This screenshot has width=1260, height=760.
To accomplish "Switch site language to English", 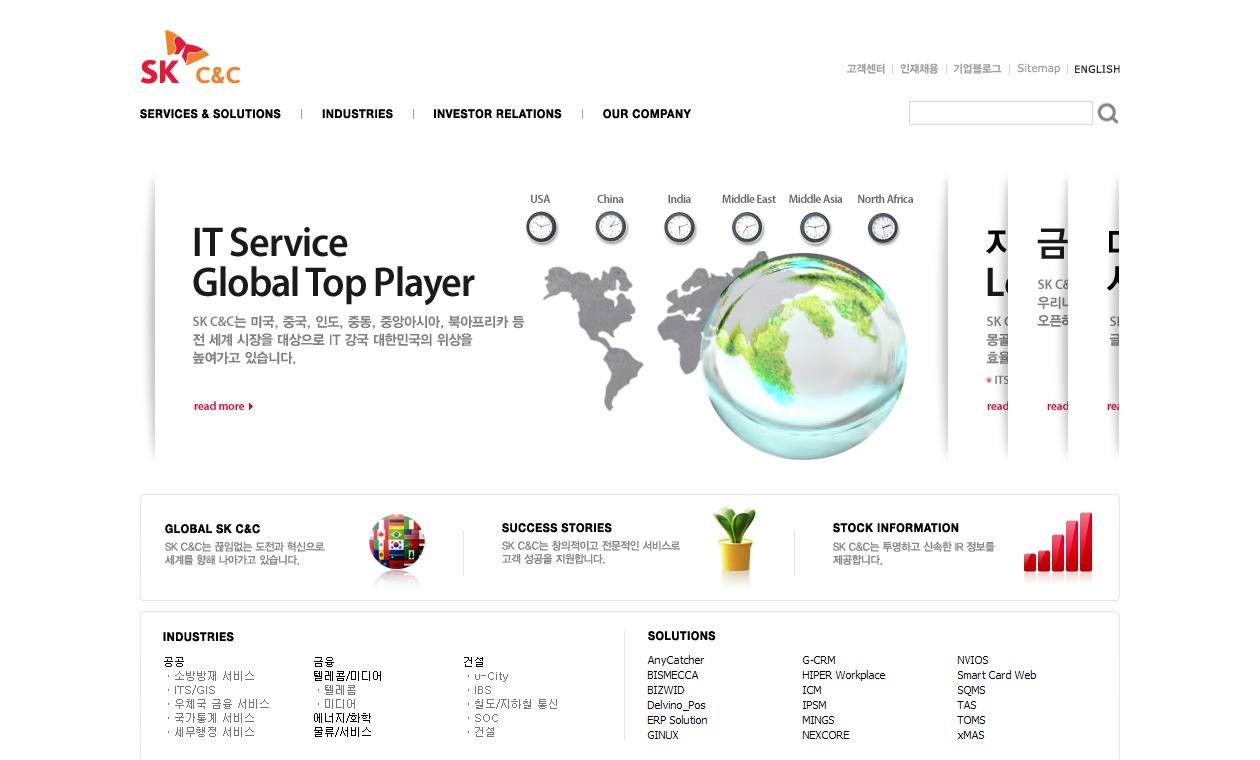I will coord(1096,69).
